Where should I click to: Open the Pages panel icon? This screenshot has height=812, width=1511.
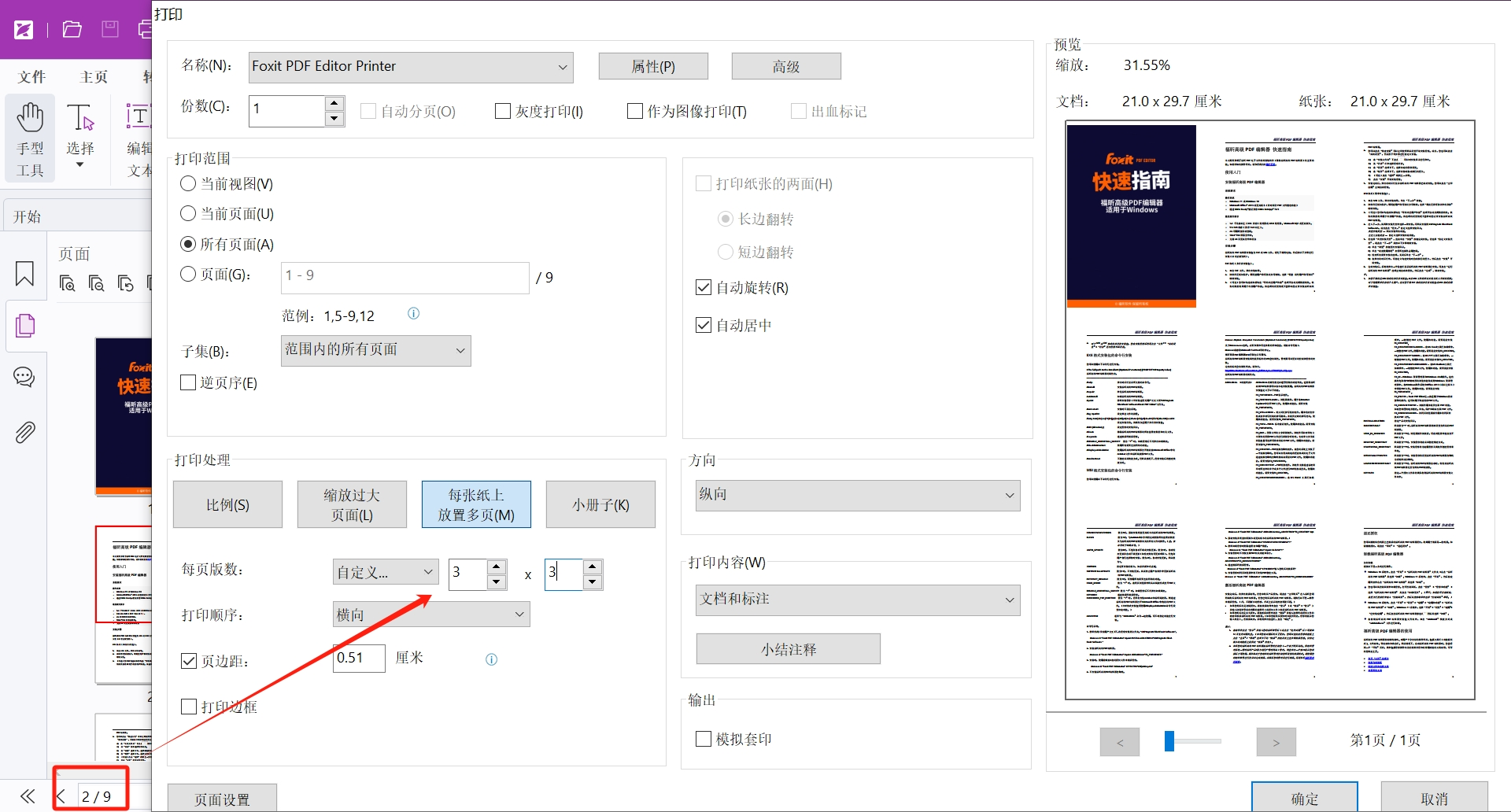25,325
